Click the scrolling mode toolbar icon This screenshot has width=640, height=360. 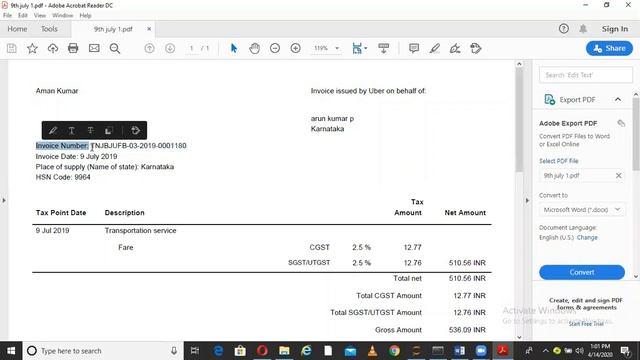click(384, 49)
